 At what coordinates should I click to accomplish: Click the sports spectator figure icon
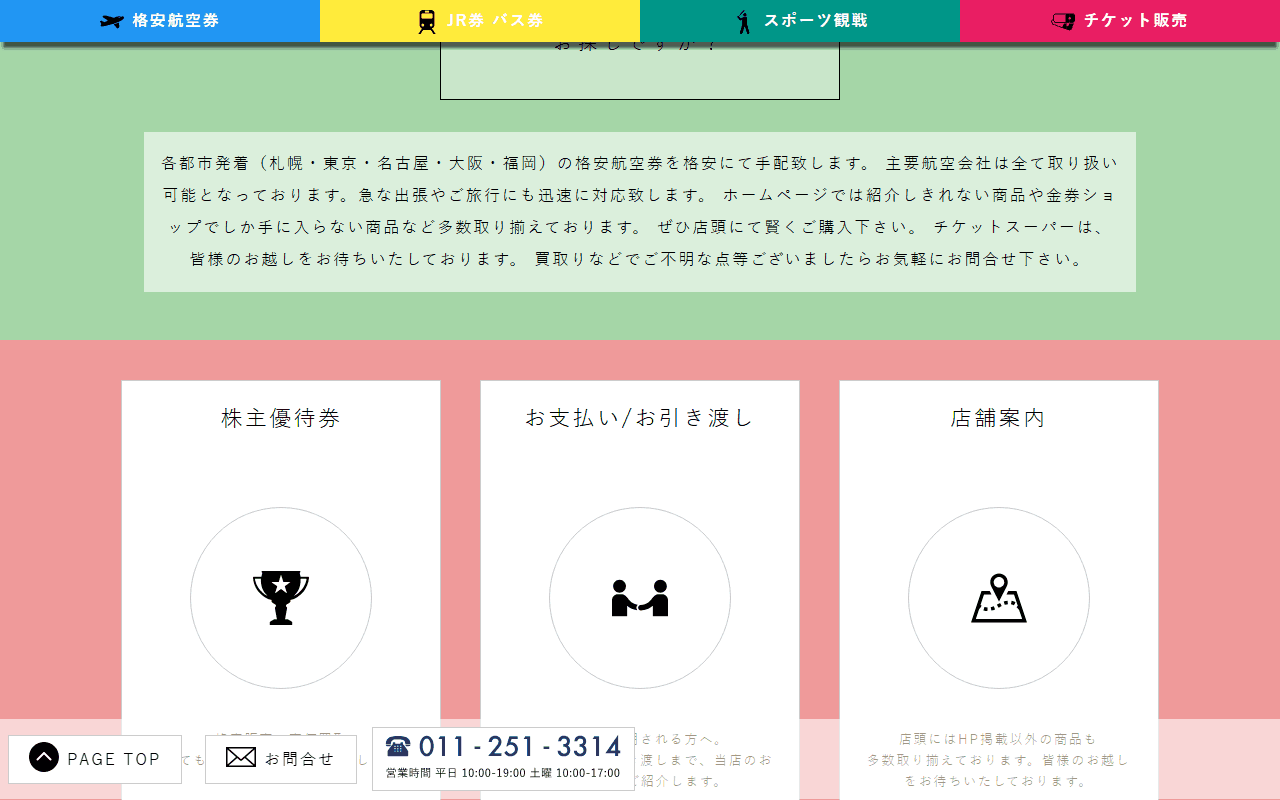[x=743, y=21]
